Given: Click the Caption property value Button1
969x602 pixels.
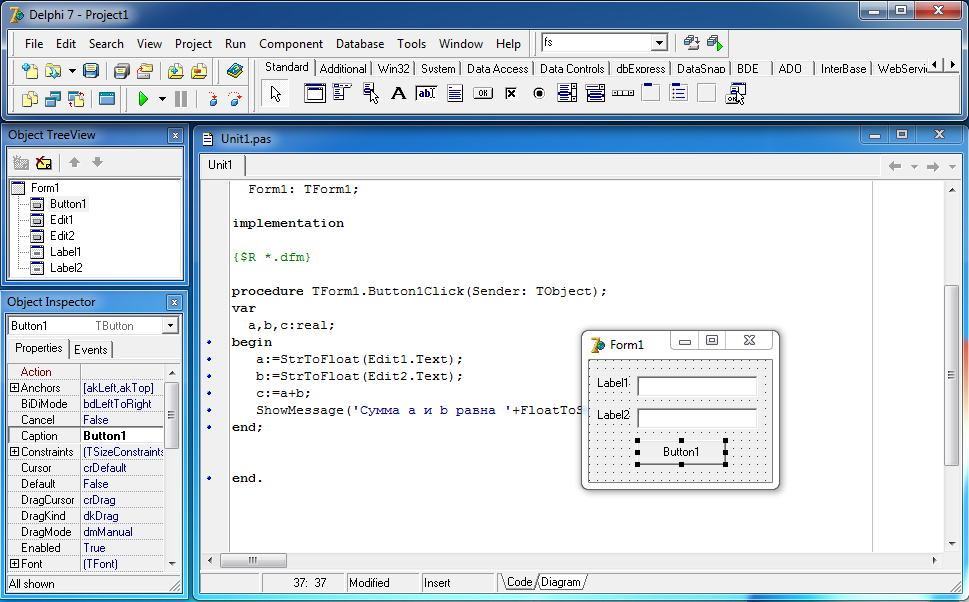Looking at the screenshot, I should (x=122, y=436).
